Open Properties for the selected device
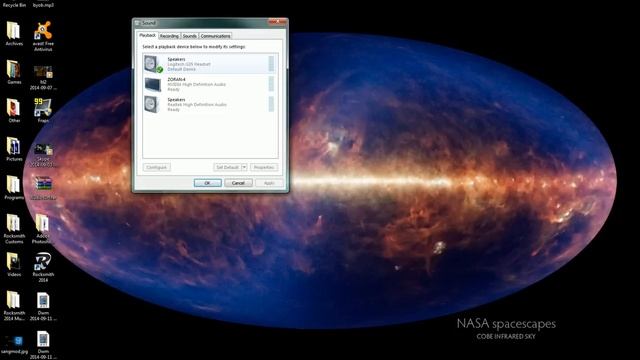Screen dimensions: 640x360 264,167
